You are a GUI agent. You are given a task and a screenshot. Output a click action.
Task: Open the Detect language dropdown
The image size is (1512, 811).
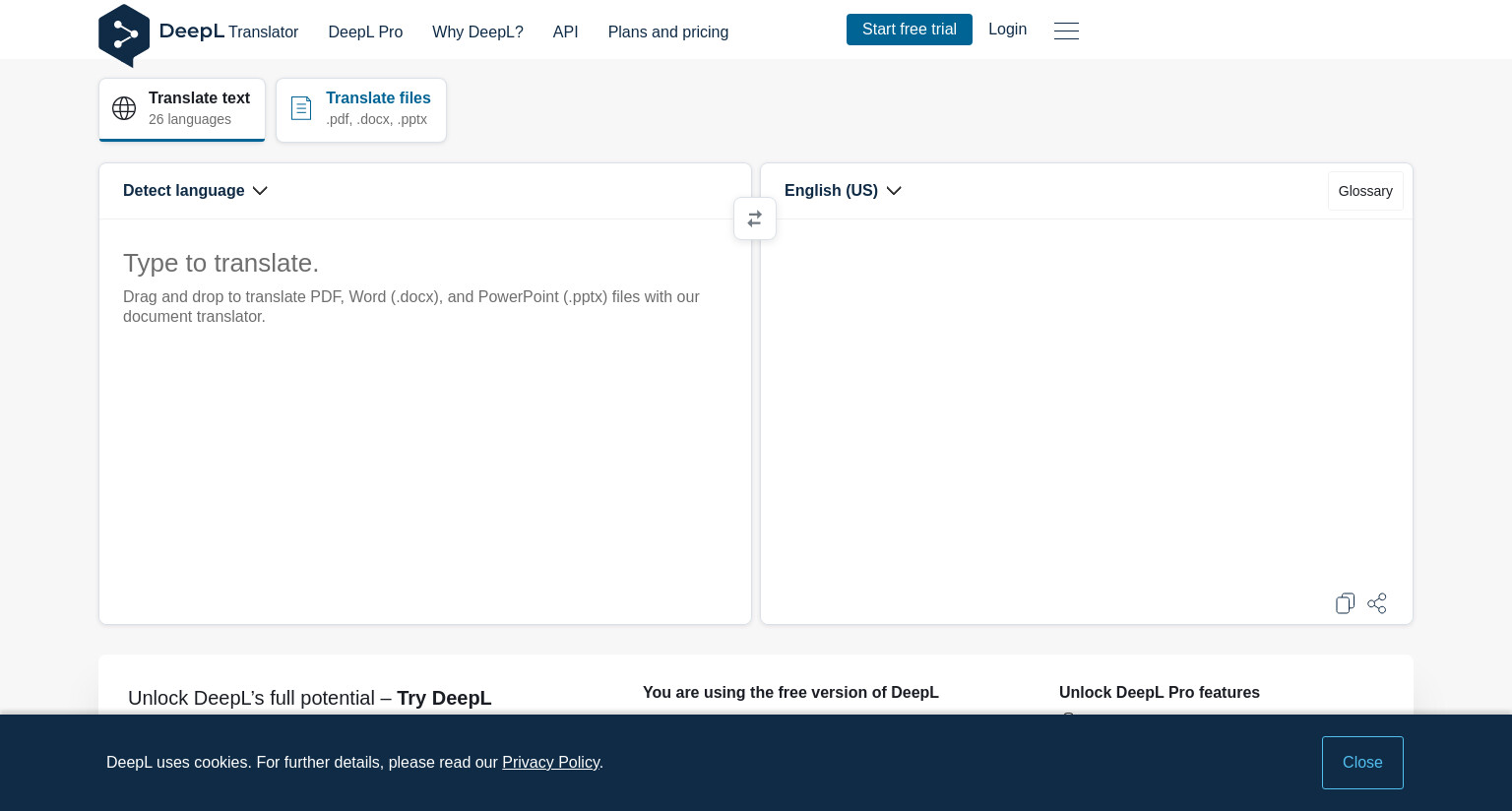point(195,191)
